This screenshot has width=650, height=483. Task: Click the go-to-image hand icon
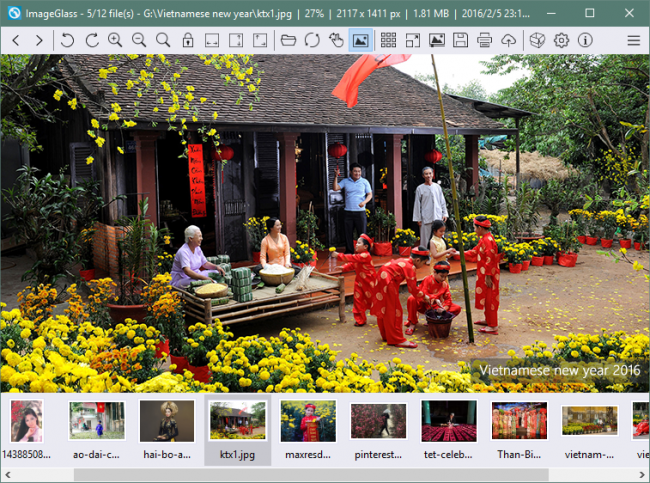point(336,40)
